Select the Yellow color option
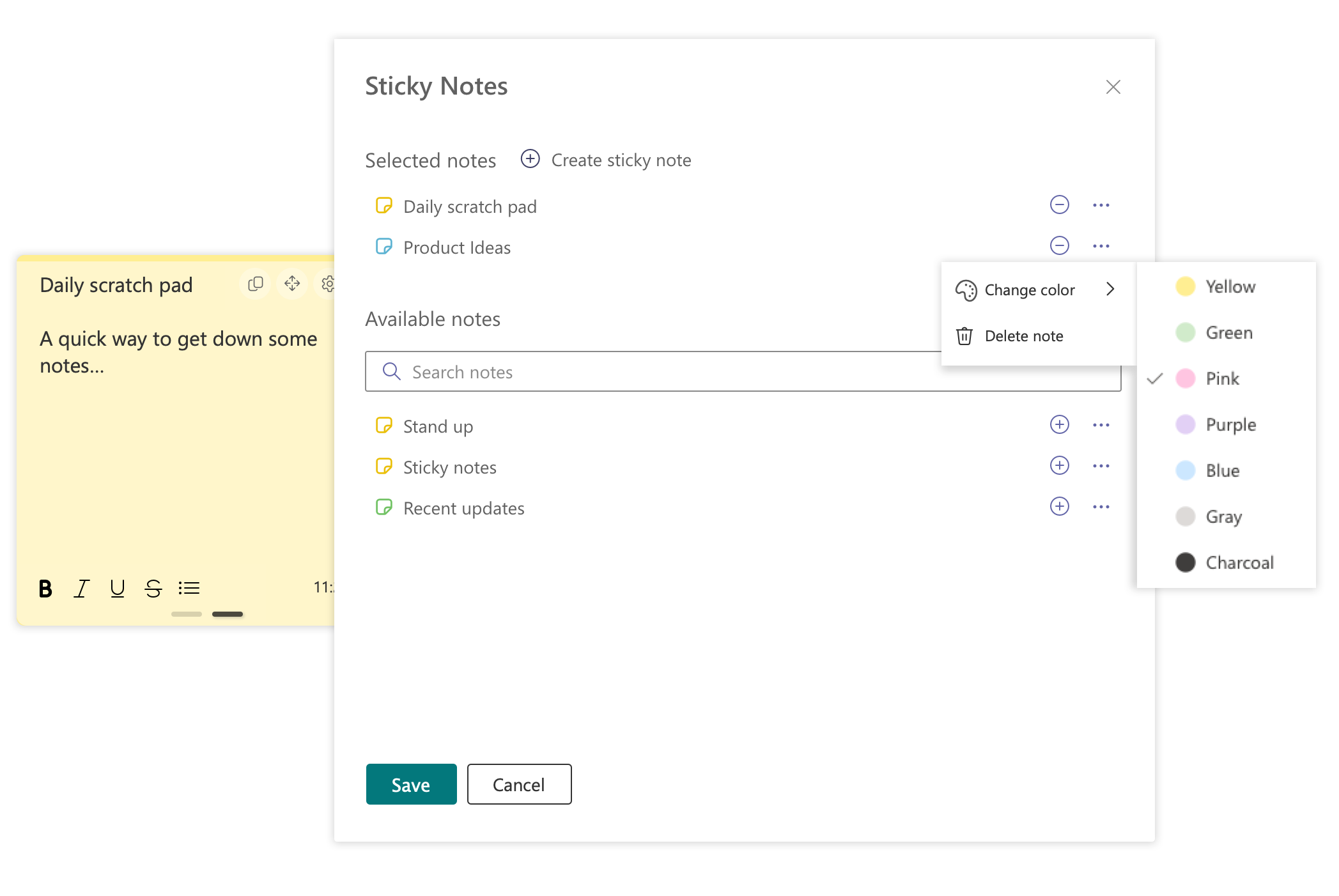 pyautogui.click(x=1226, y=286)
